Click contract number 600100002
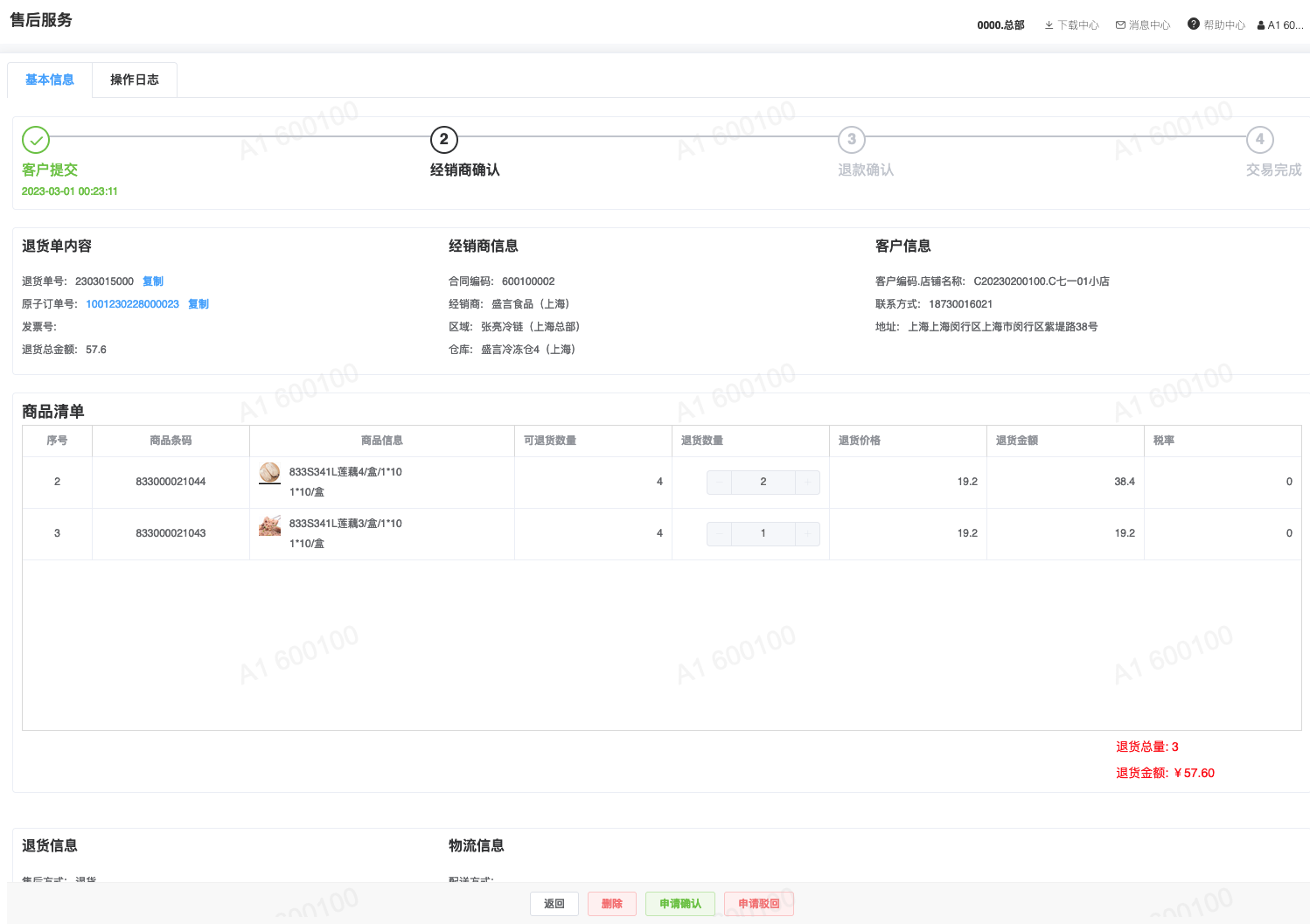Screen dimensions: 1310x924 (x=528, y=281)
